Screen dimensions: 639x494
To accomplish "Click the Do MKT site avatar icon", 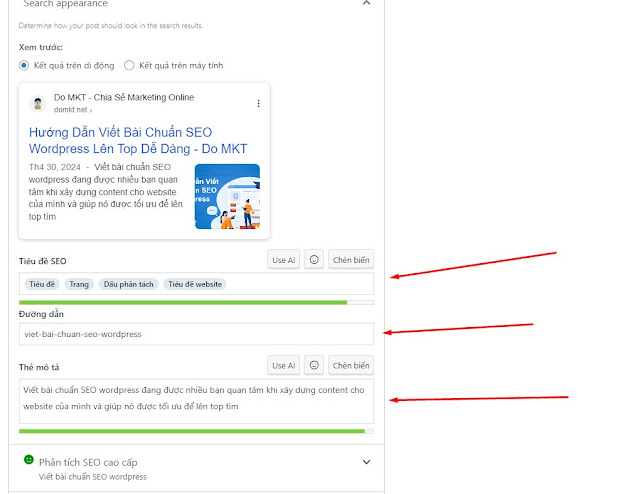I will pos(37,103).
